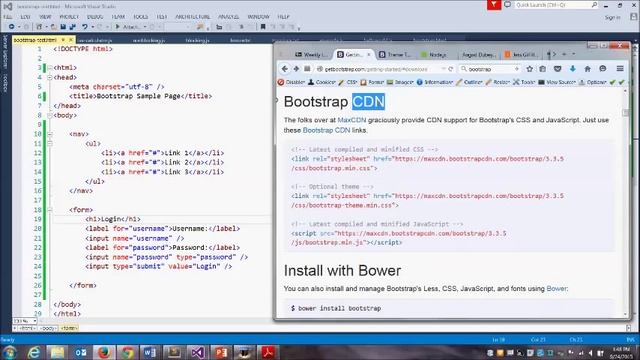640x360 pixels.
Task: Go forward in Firefox with the forward arrow
Action: click(296, 69)
